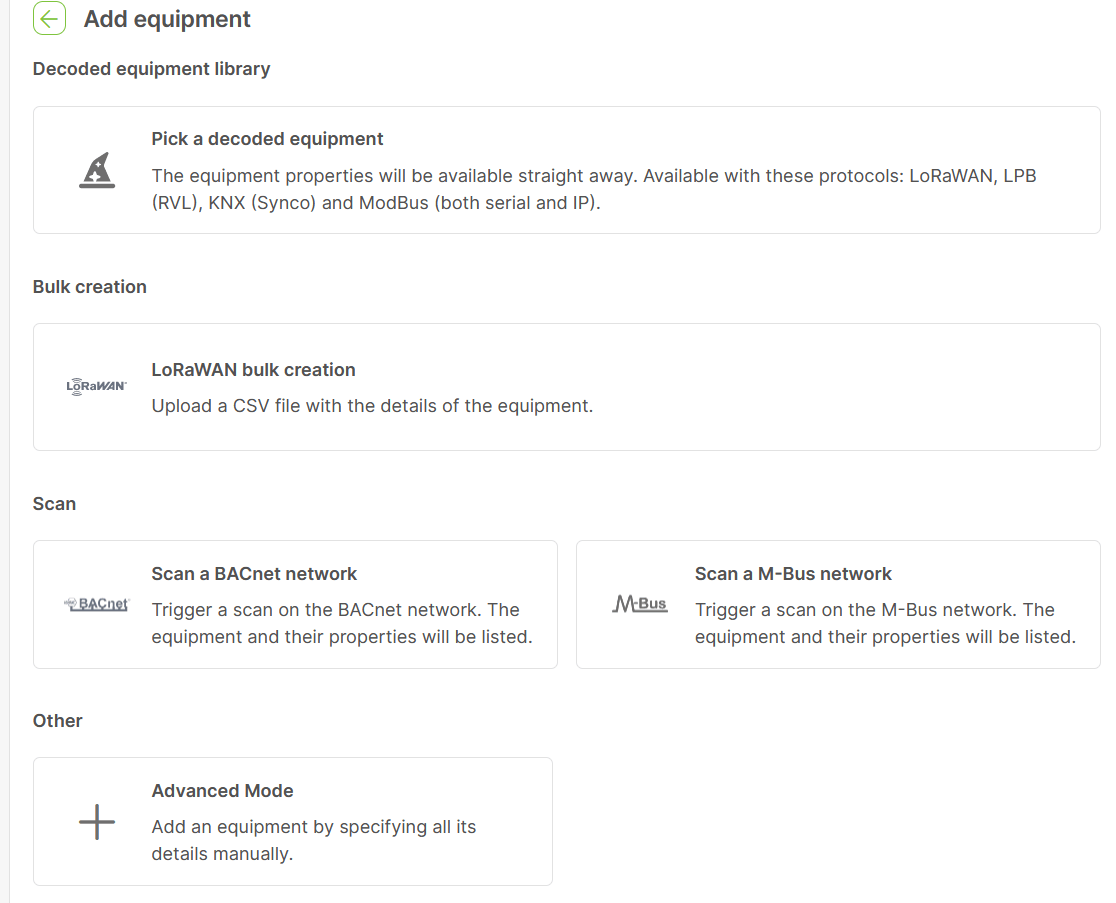Click the "Add equipment" page title

(x=167, y=19)
